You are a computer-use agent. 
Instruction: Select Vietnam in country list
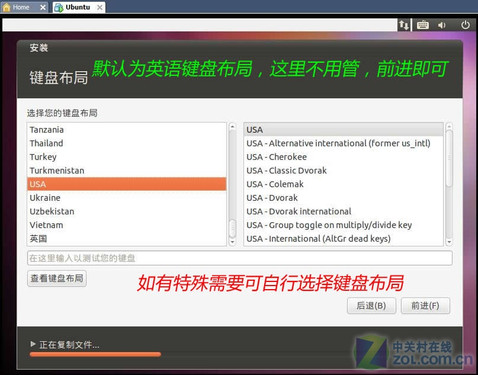(x=127, y=225)
